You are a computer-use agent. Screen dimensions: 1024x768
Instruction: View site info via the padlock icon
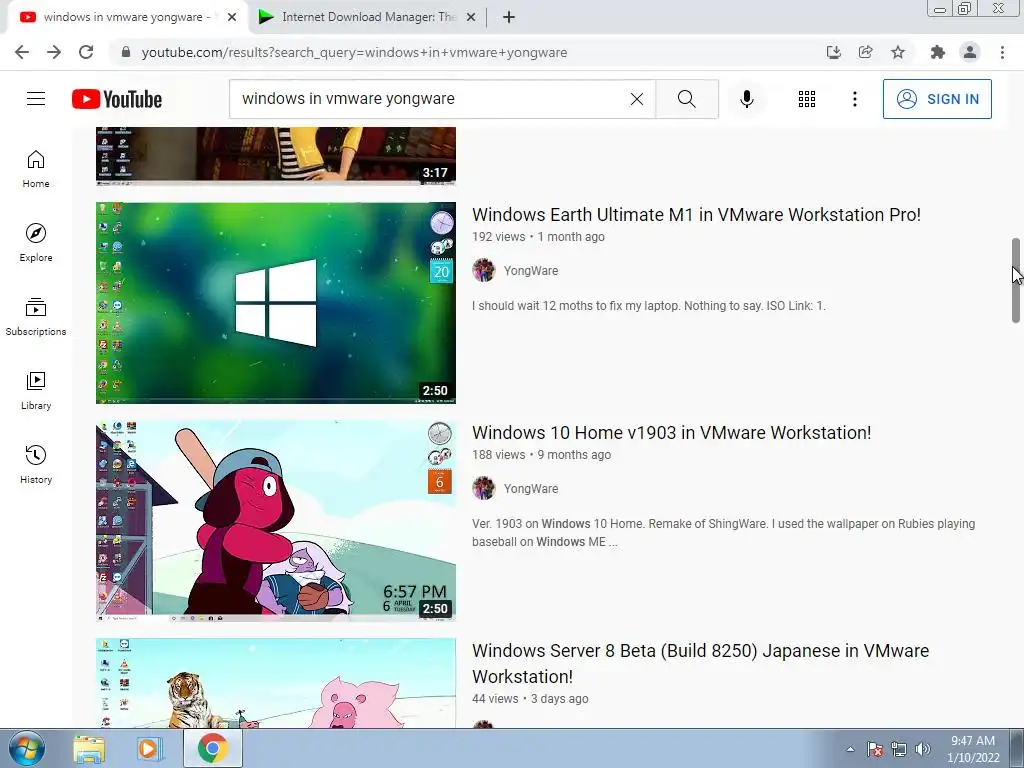pos(126,52)
